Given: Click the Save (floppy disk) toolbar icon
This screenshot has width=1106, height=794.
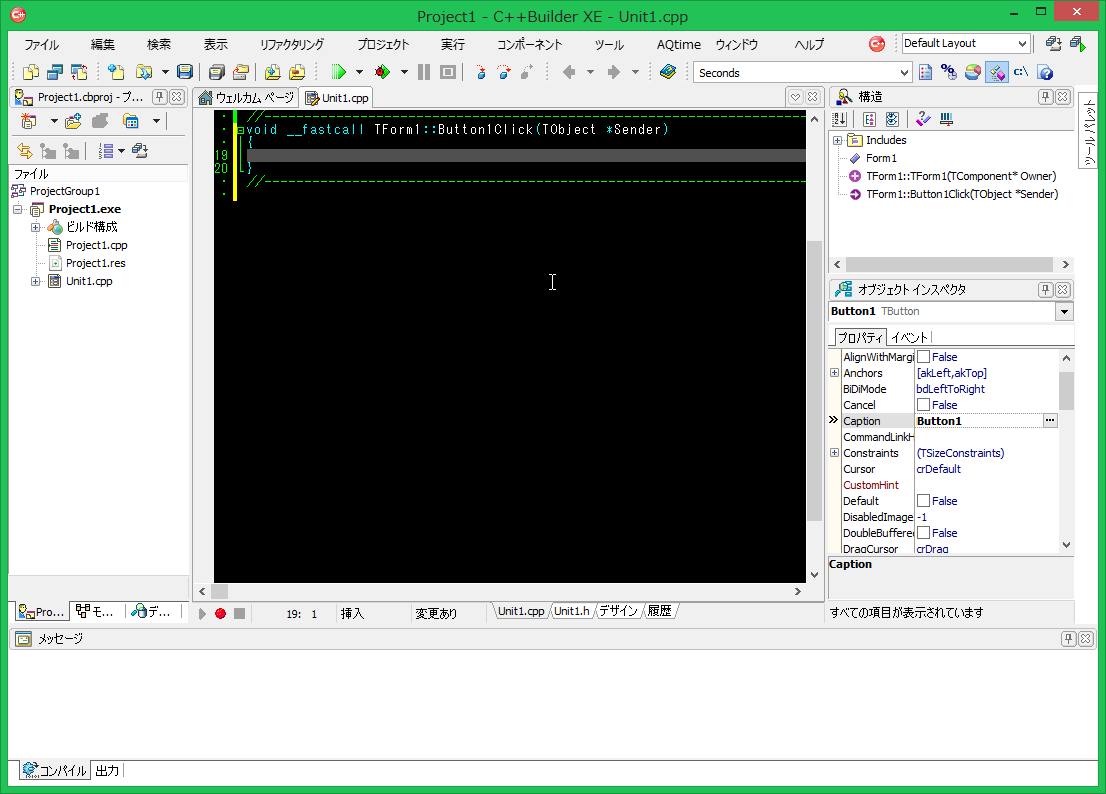Looking at the screenshot, I should tap(185, 72).
